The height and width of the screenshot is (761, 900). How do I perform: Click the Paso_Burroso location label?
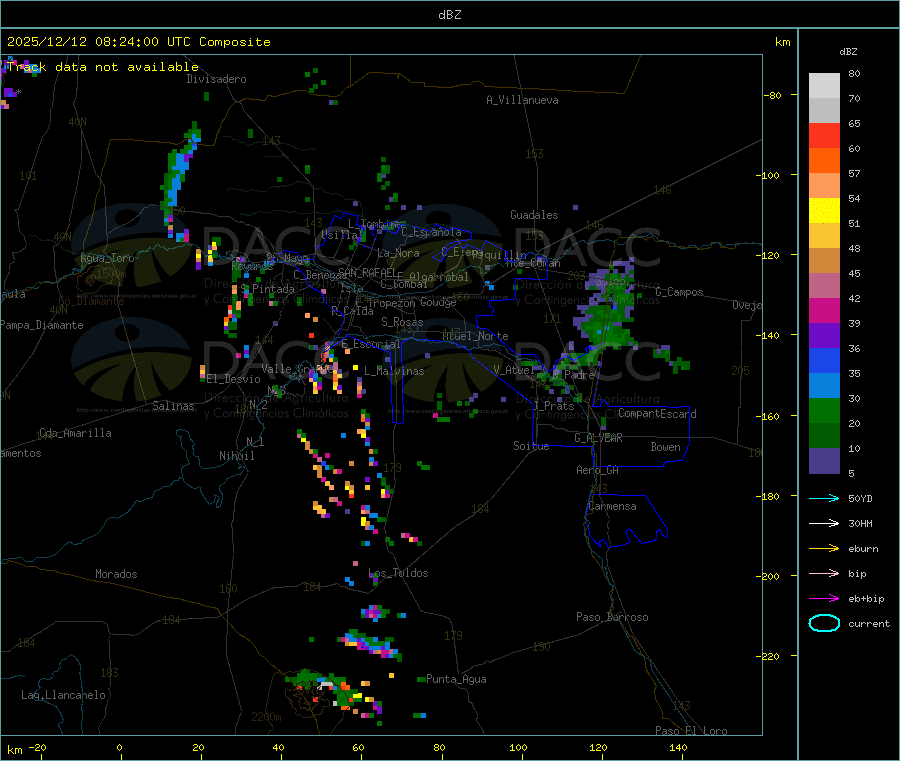[612, 617]
